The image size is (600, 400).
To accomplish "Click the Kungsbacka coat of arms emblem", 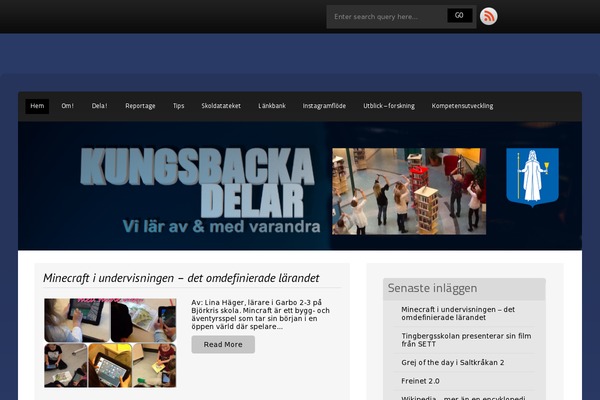I will pyautogui.click(x=532, y=177).
